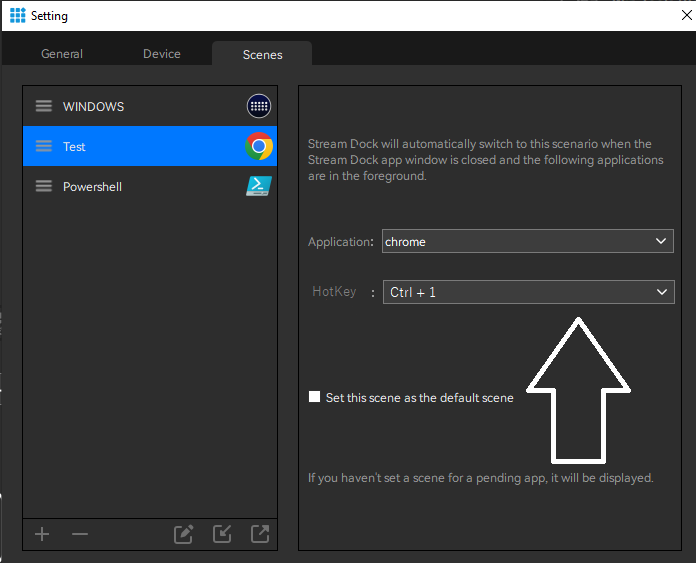The height and width of the screenshot is (563, 696).
Task: Click the 'Stream Dock will automatically switch' description
Action: 486,160
